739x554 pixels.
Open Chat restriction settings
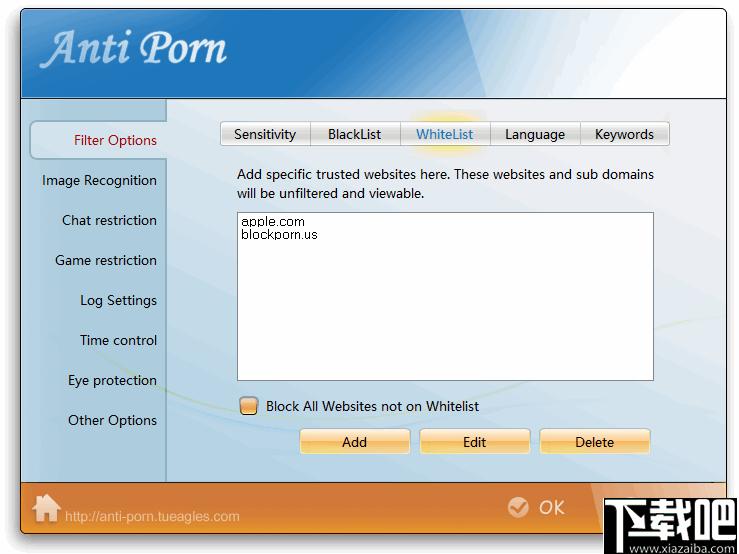click(x=109, y=220)
